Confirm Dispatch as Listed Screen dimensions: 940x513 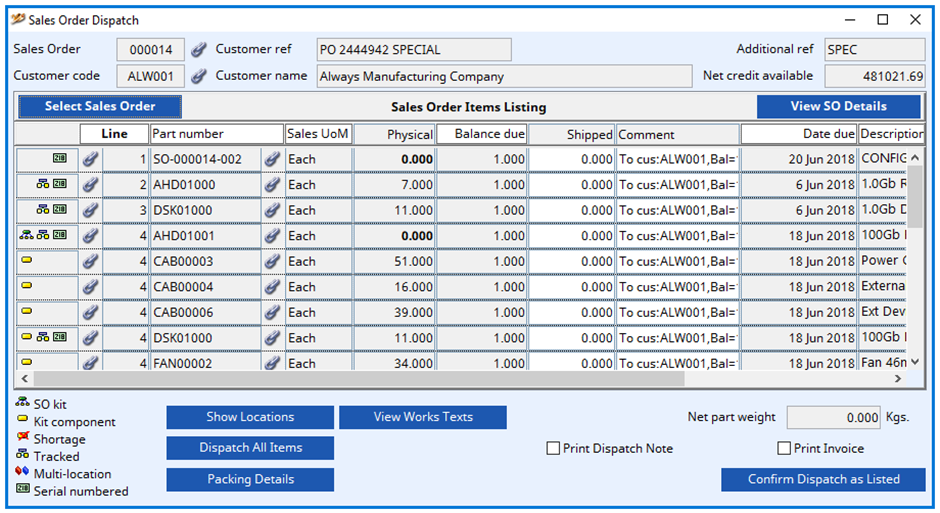[823, 480]
